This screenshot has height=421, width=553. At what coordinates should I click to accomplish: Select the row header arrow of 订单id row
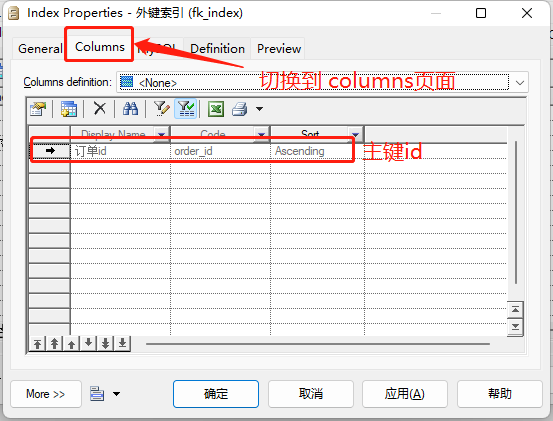point(50,151)
